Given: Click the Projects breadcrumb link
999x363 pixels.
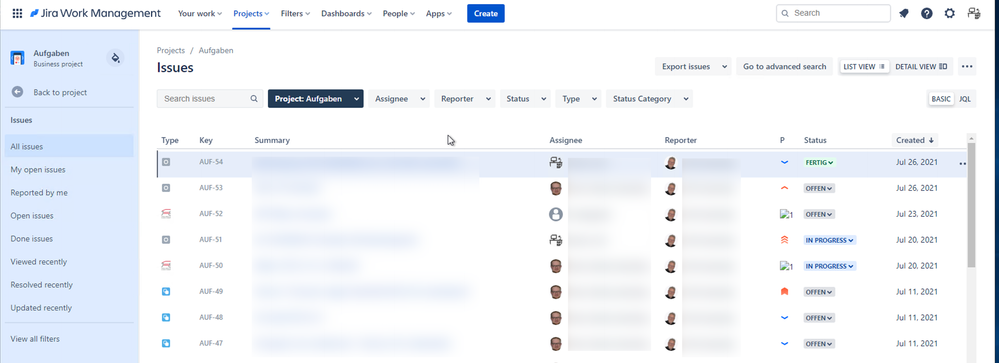Looking at the screenshot, I should pos(171,50).
